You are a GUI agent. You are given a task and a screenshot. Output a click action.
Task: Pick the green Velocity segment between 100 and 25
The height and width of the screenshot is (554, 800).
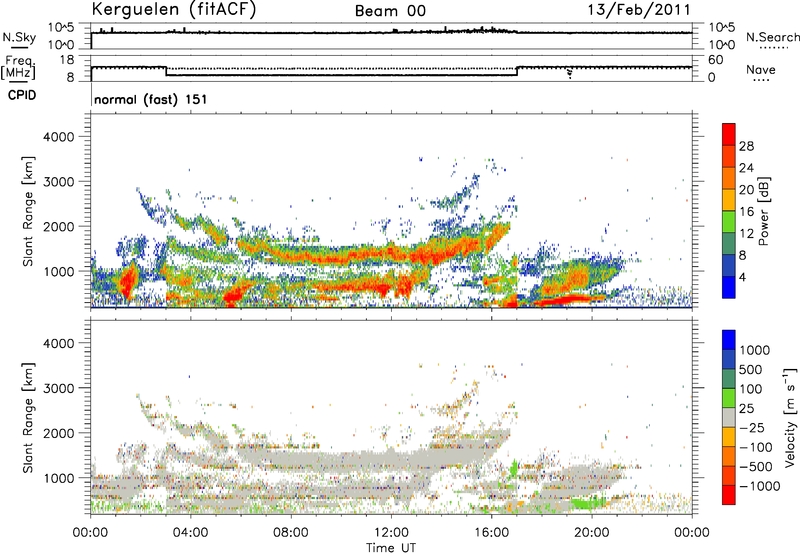click(729, 398)
